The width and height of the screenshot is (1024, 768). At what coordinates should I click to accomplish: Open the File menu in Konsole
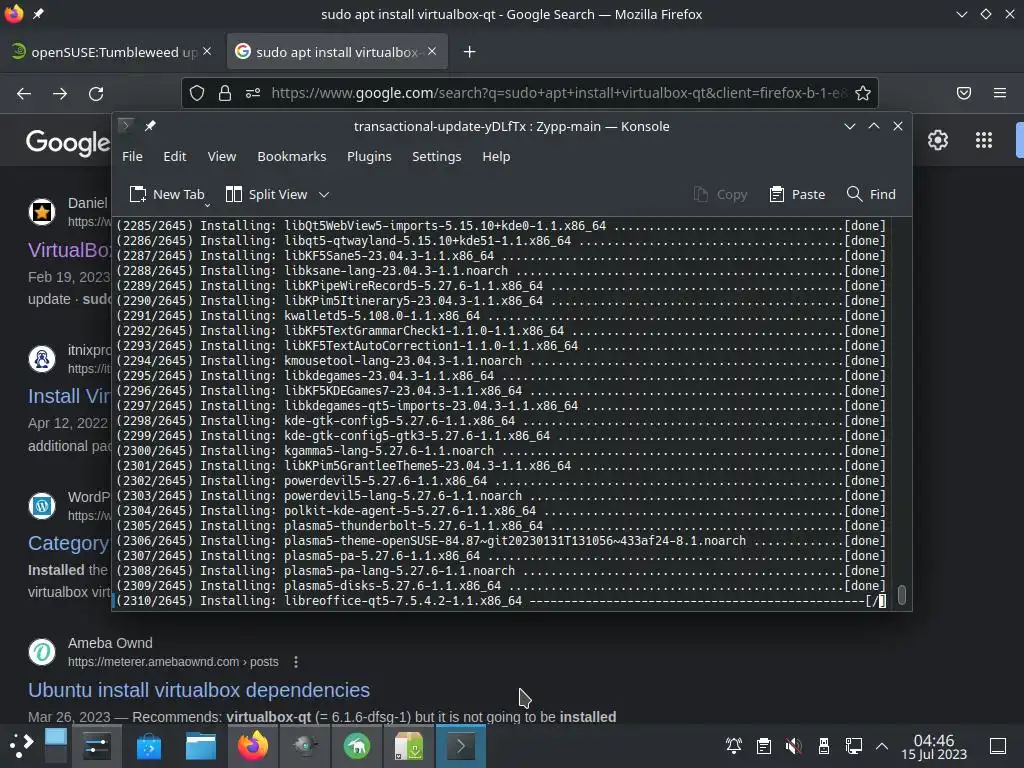tap(132, 156)
